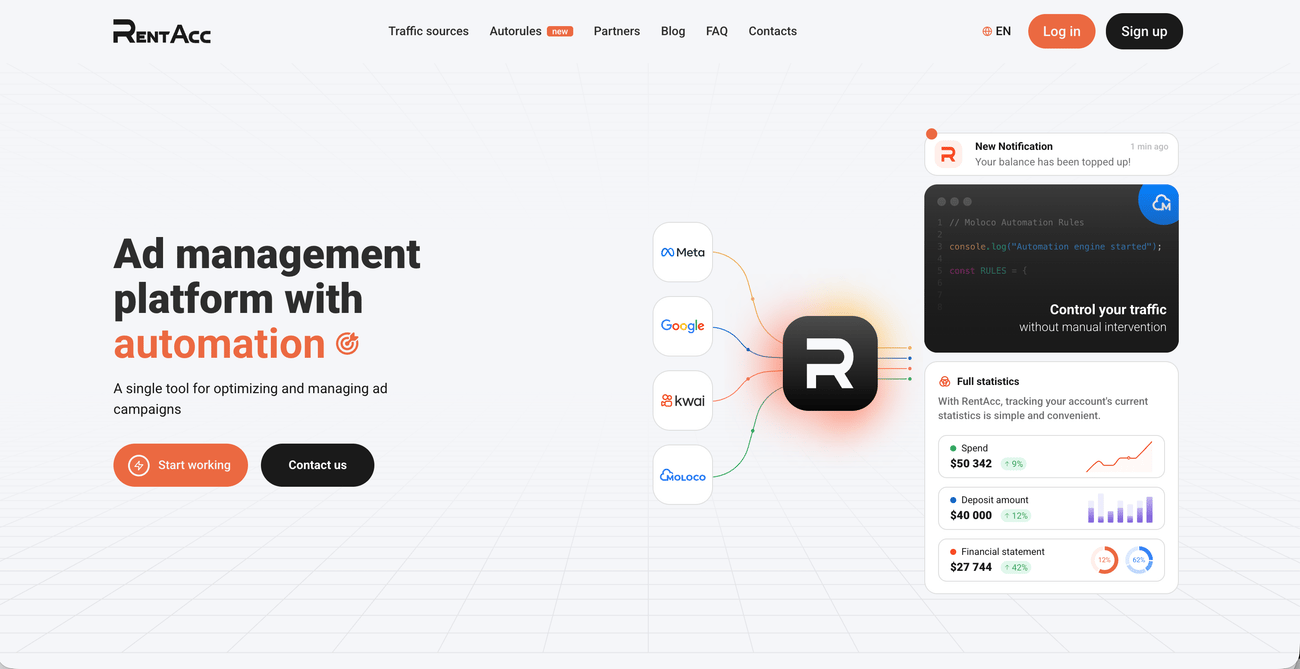Open the FAQ section
The image size is (1300, 669).
point(717,31)
